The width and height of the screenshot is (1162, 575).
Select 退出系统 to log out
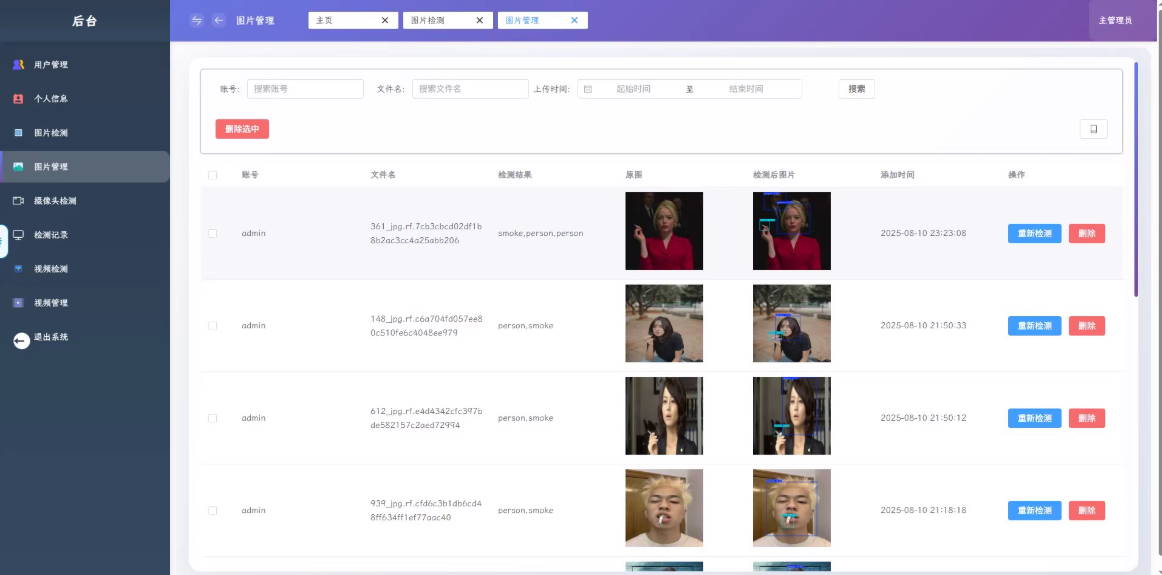84,337
